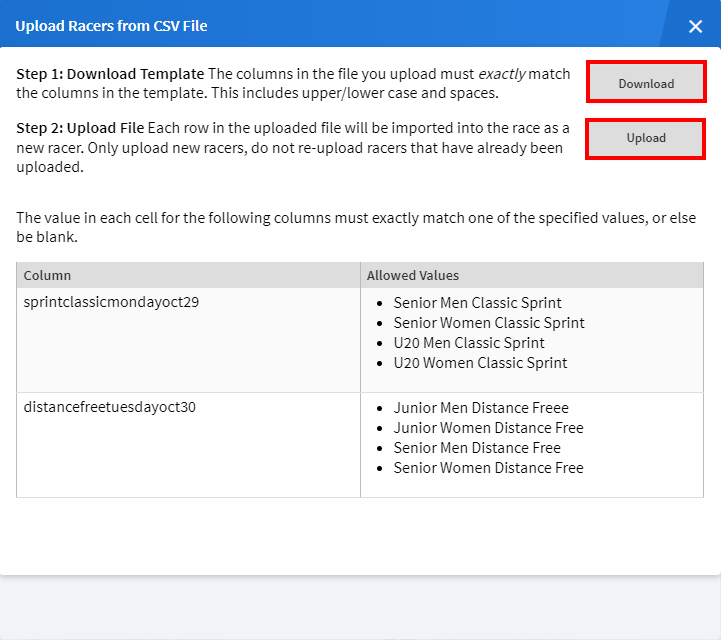Click 'Senior Men Classic Sprint' list item
721x640 pixels.
(477, 303)
